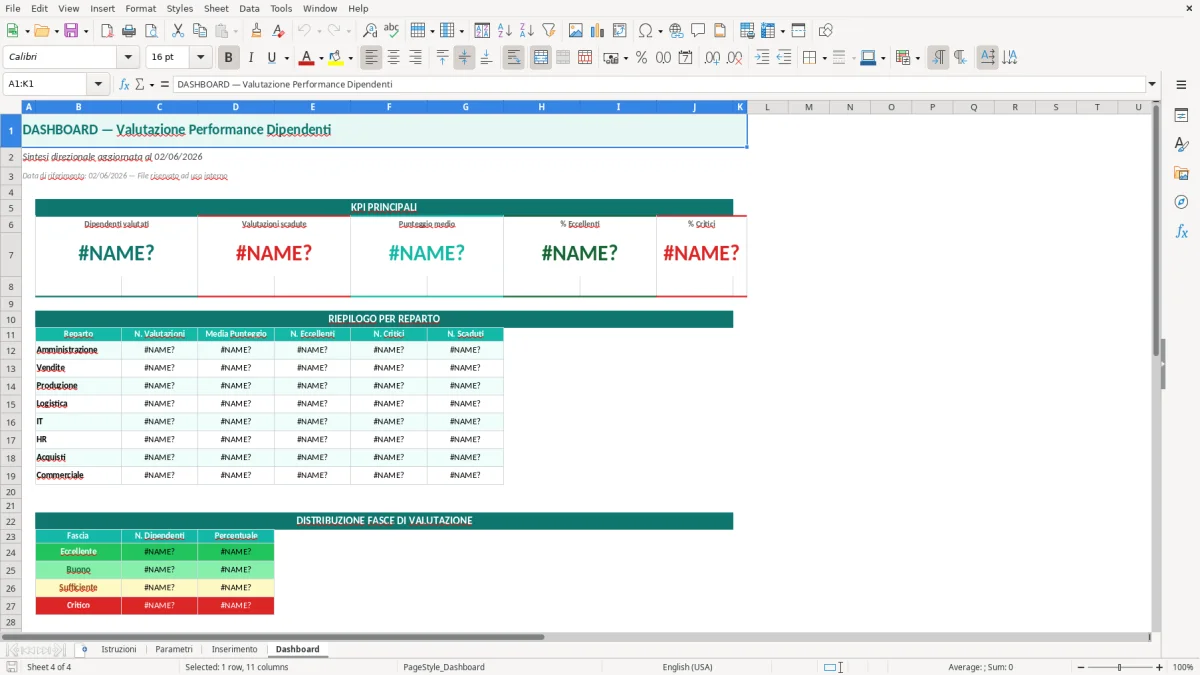
Task: Format cell as percent
Action: [x=641, y=58]
